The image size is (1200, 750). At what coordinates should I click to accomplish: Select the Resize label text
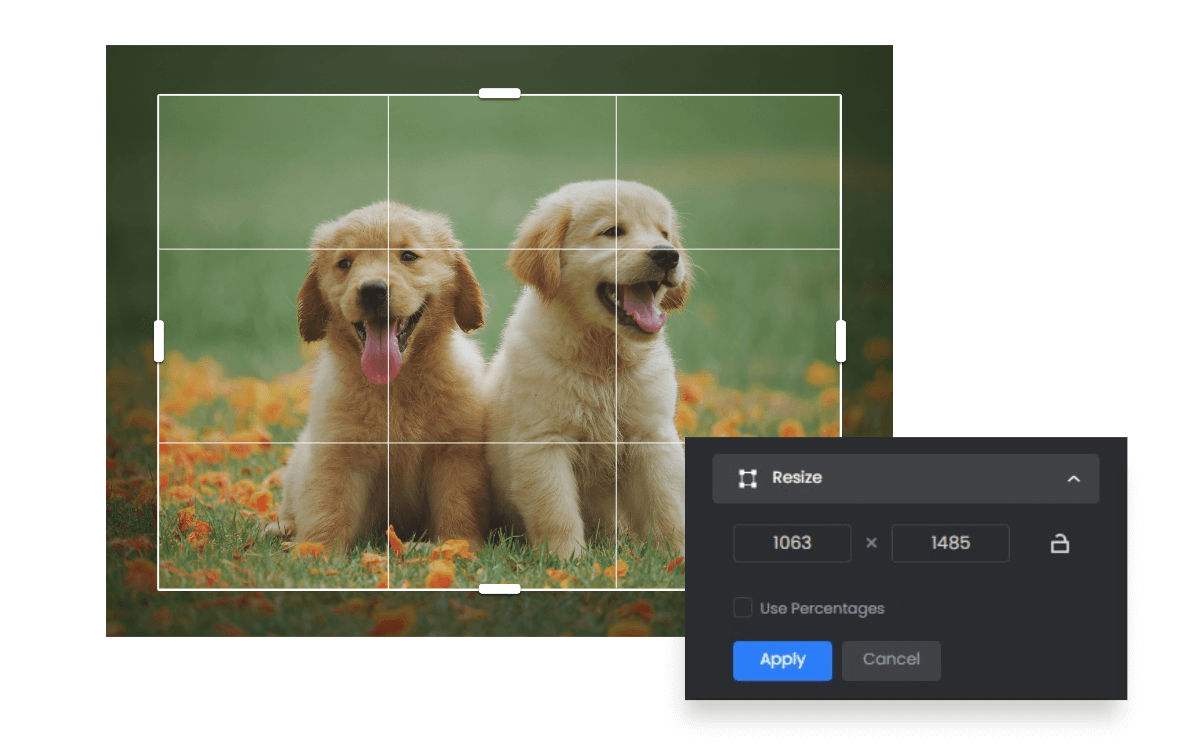(797, 478)
